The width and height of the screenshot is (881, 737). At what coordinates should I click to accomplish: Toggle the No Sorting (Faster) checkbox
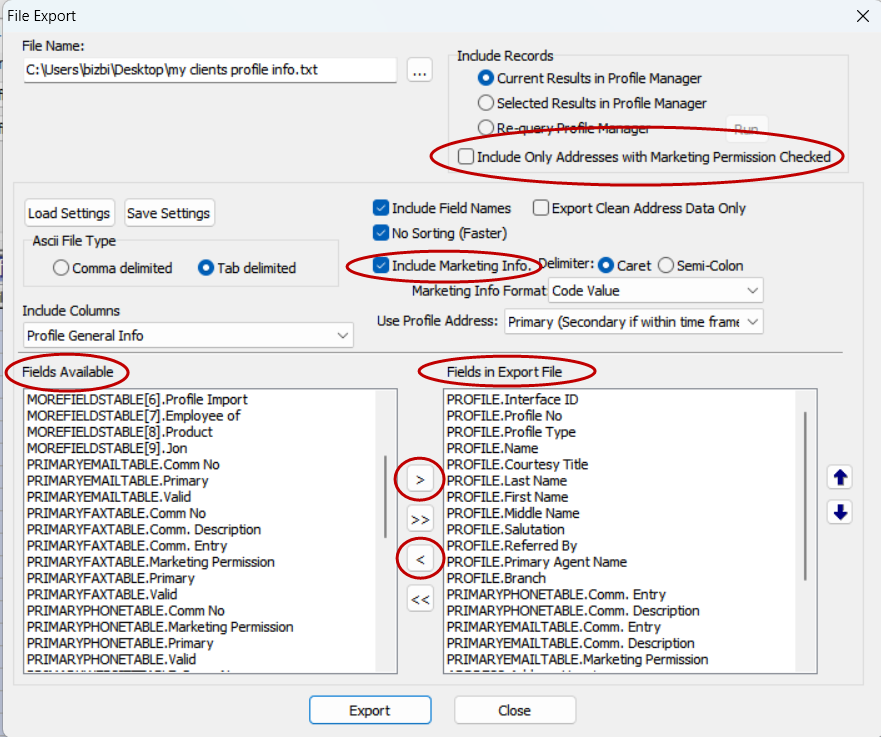(x=381, y=233)
